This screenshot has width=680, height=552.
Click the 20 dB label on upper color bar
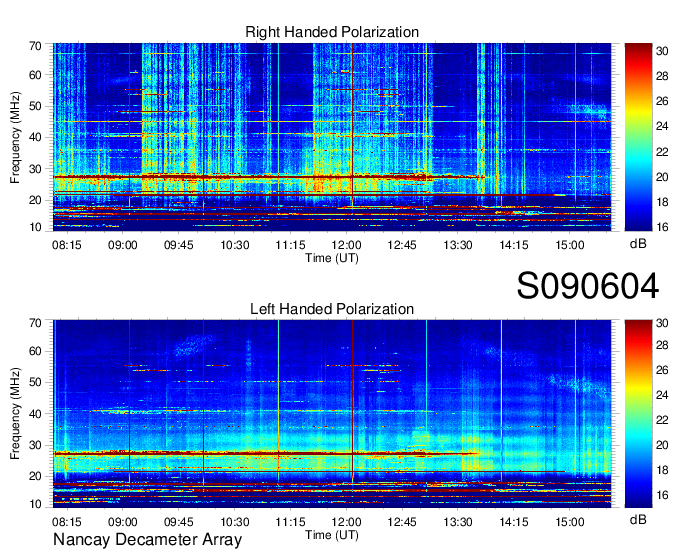click(662, 177)
